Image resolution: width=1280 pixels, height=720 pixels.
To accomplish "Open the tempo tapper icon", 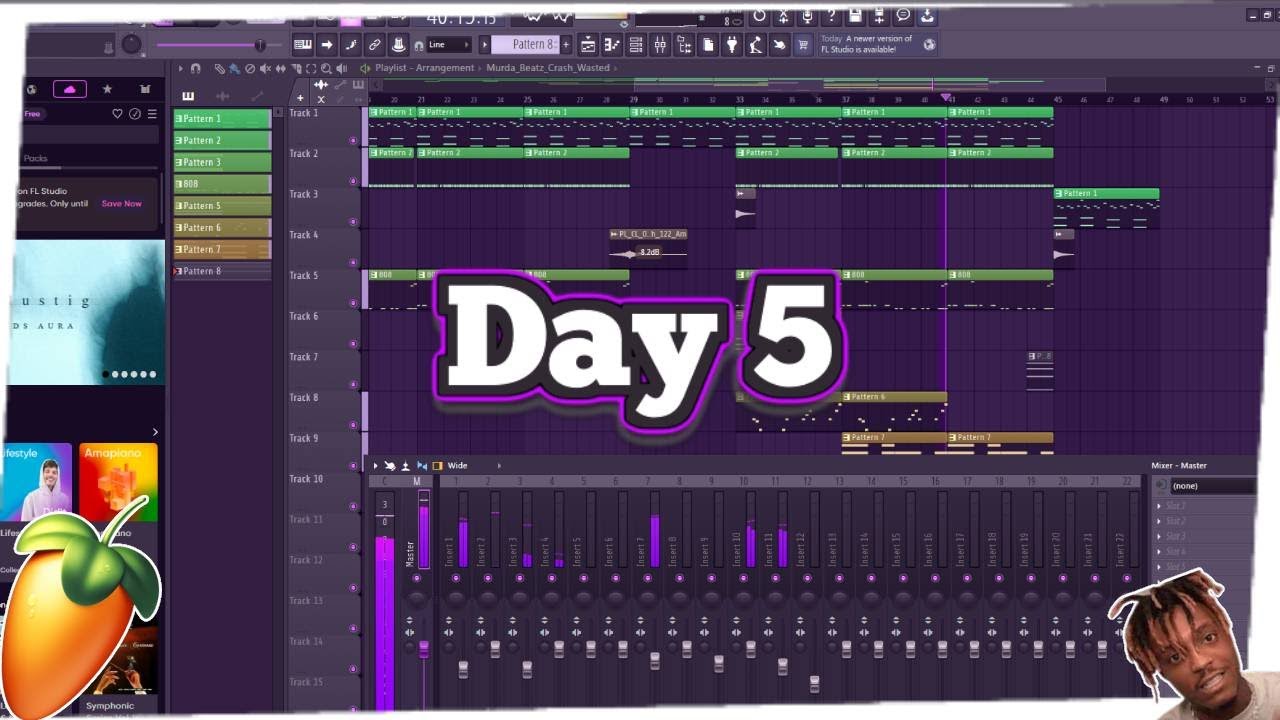I will coord(756,45).
